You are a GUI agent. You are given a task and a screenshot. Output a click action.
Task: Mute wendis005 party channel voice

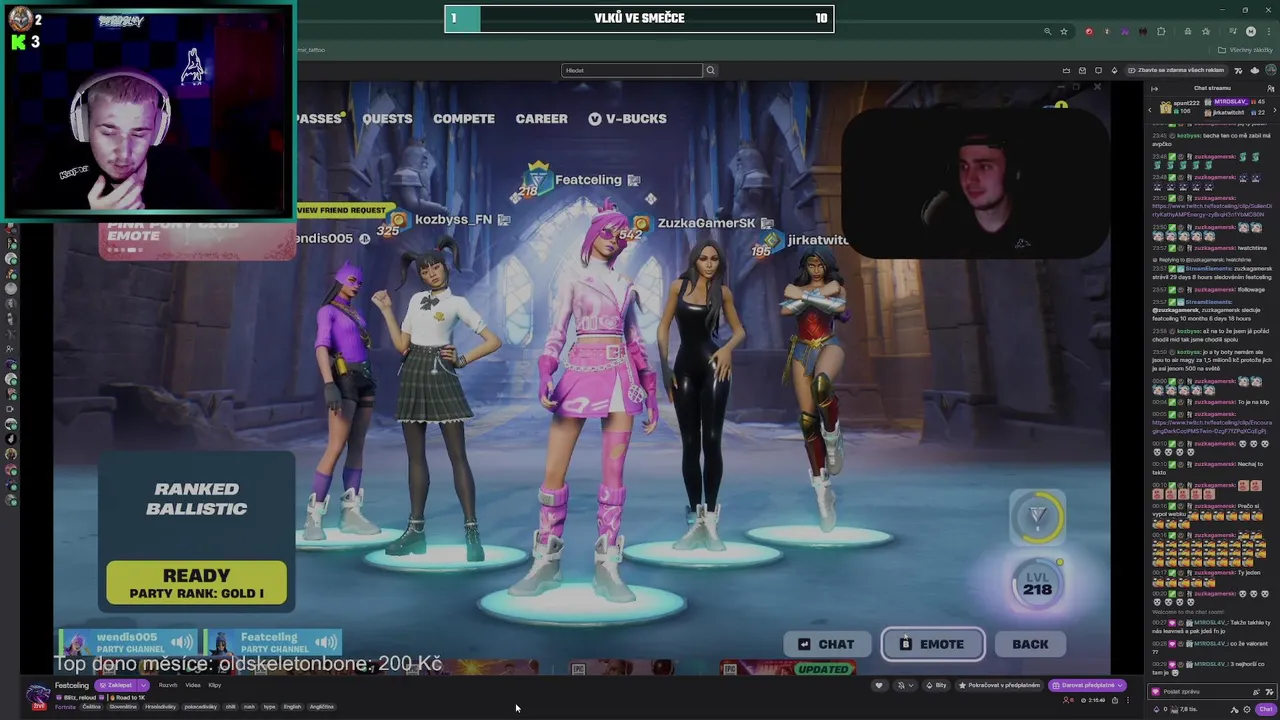(182, 642)
